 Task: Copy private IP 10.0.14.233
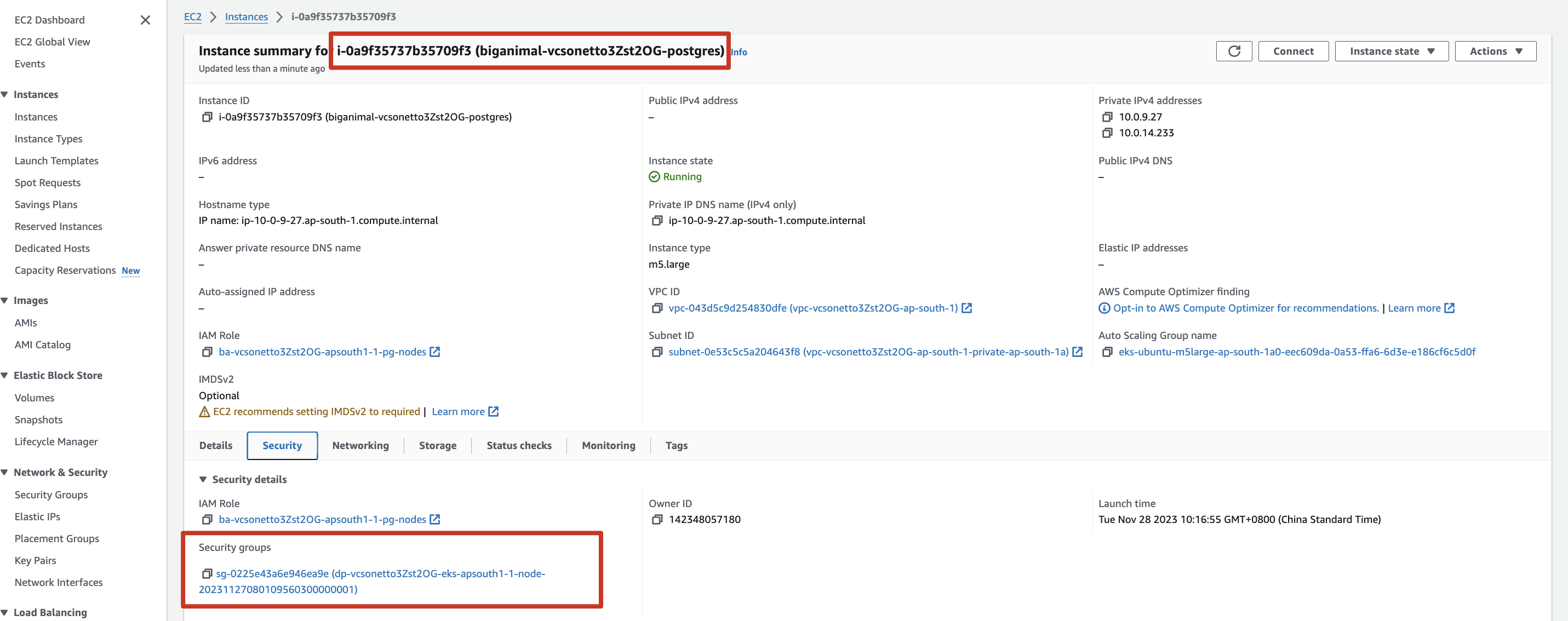click(1107, 133)
